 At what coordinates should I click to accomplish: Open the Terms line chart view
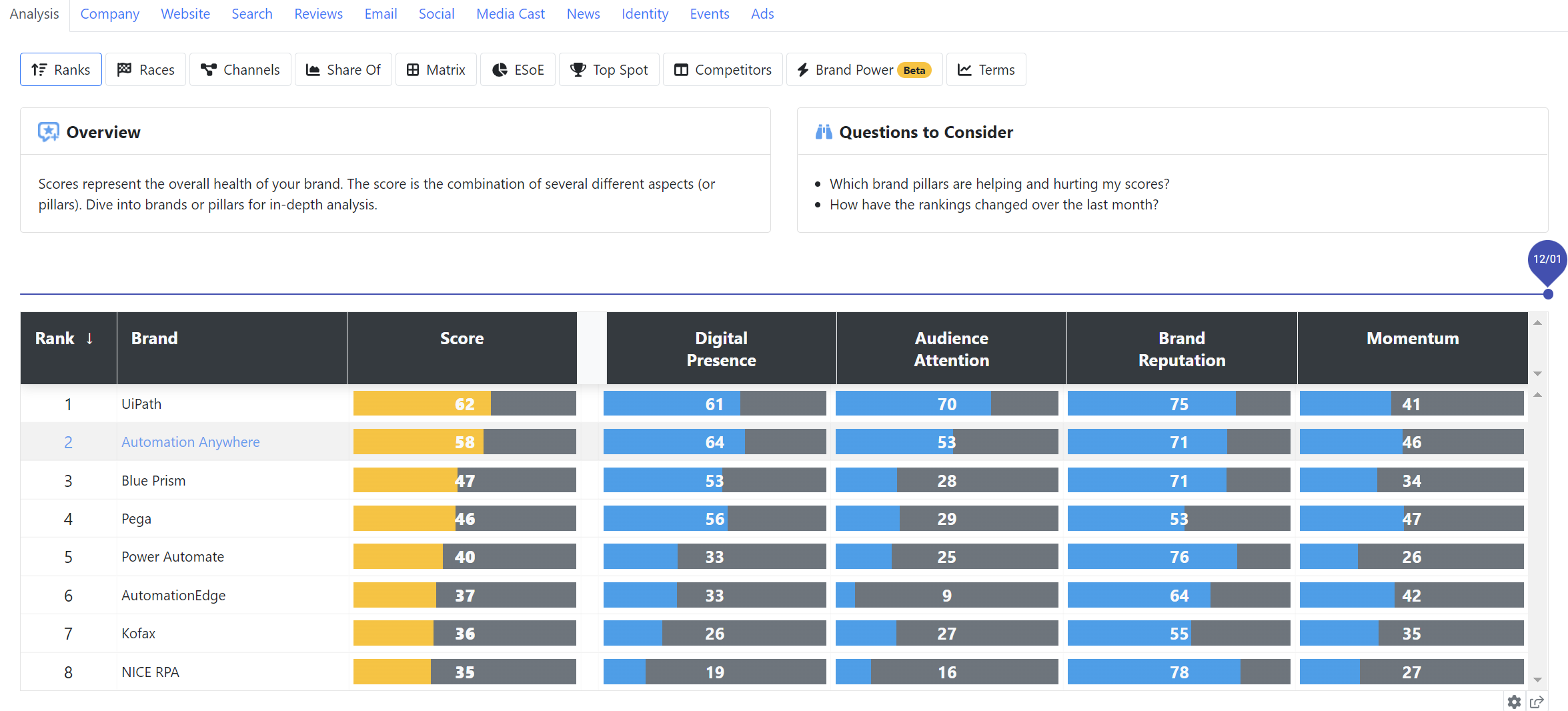coord(986,70)
